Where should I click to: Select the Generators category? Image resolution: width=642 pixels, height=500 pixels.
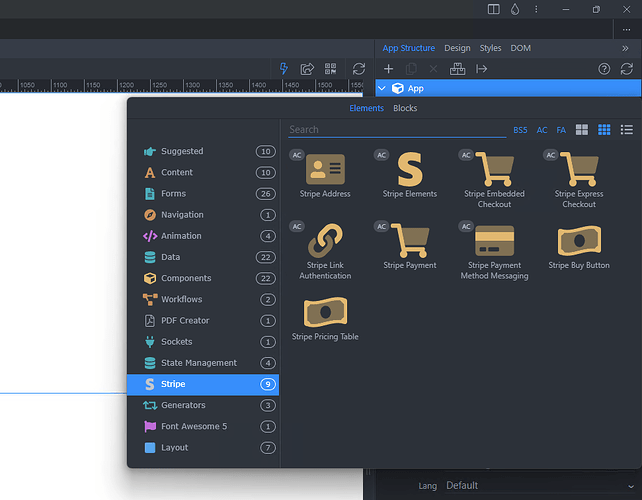pos(203,405)
